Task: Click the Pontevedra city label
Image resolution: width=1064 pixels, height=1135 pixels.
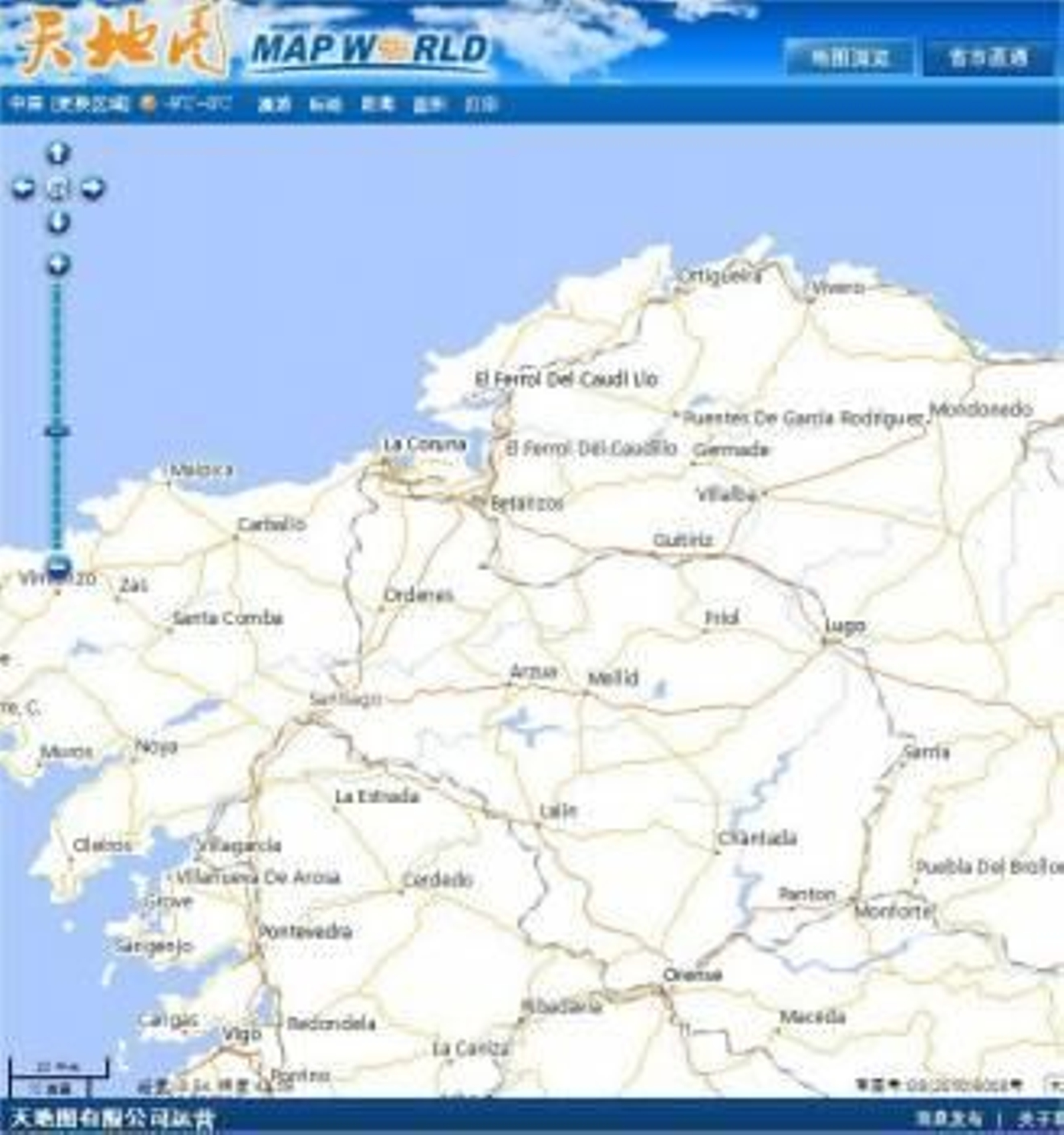Action: (305, 931)
